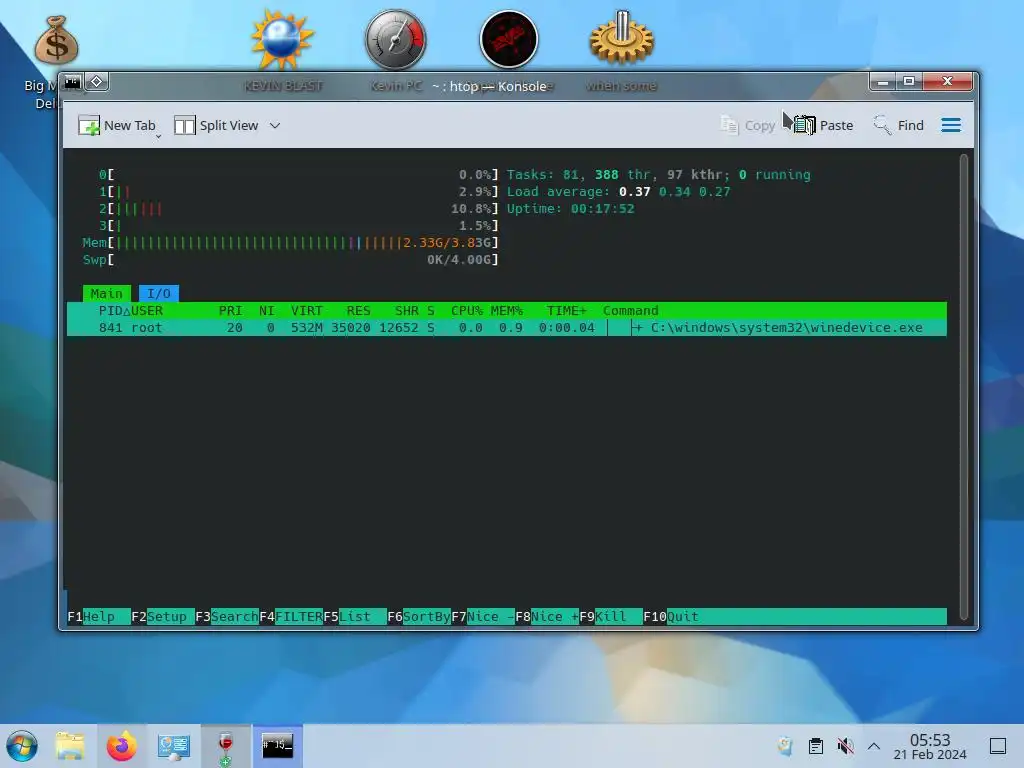Viewport: 1024px width, 768px height.
Task: Click the Split View button
Action: [x=216, y=125]
